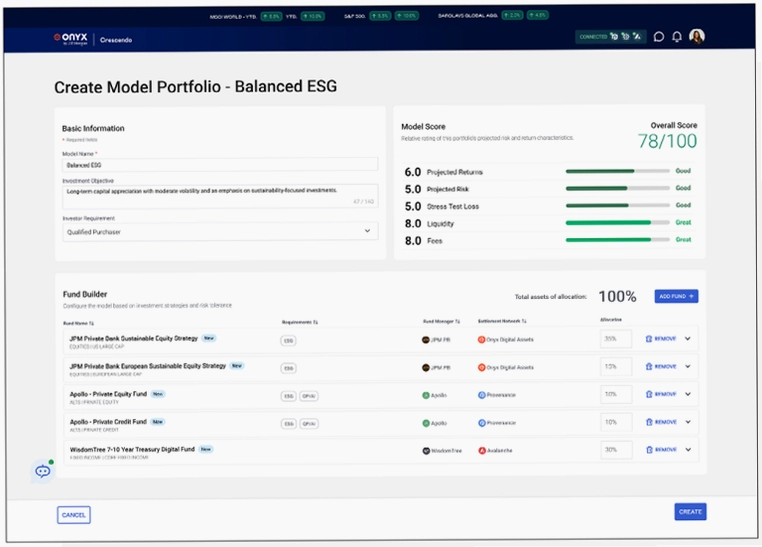Image resolution: width=762 pixels, height=547 pixels.
Task: Click the Investment Objective text area
Action: tap(220, 196)
